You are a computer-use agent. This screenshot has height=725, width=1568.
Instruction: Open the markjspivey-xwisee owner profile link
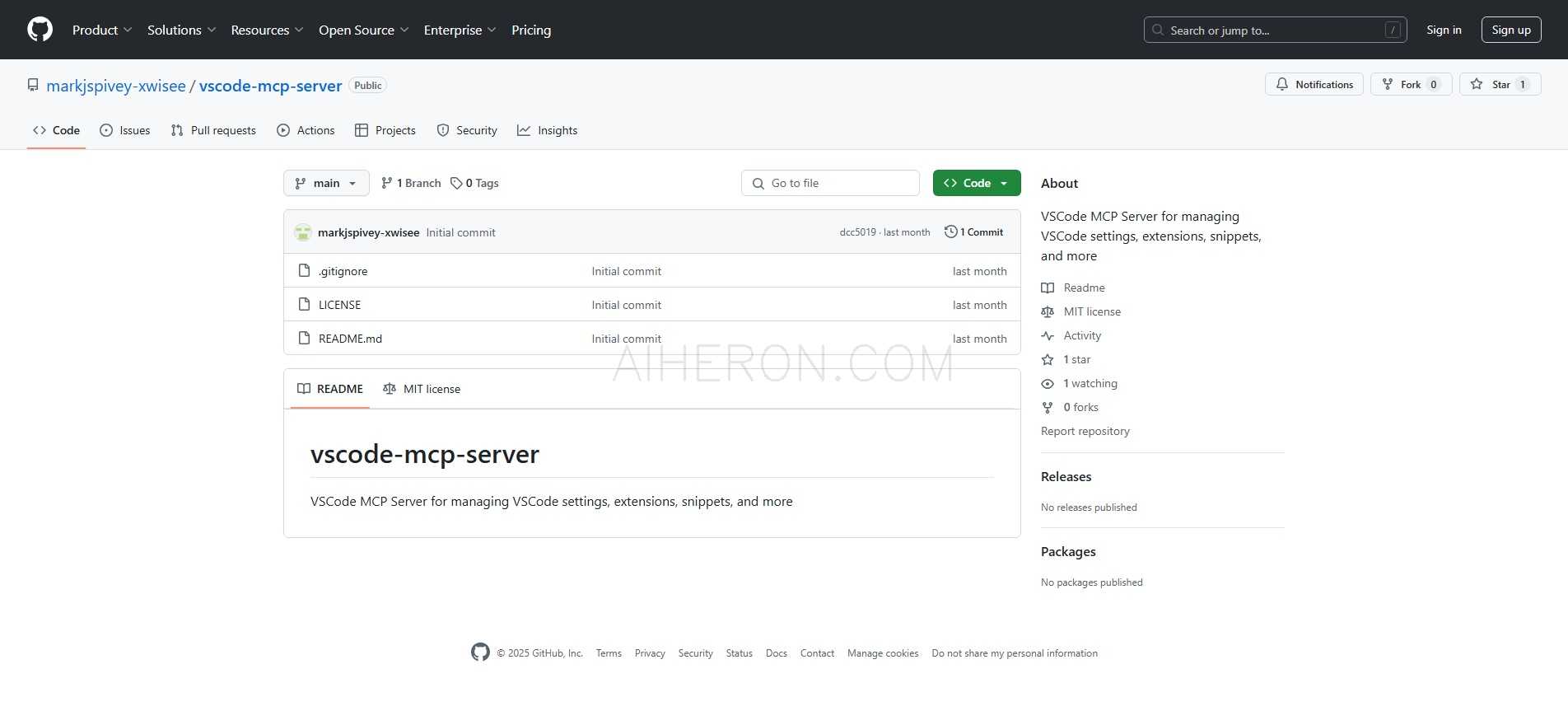tap(116, 86)
